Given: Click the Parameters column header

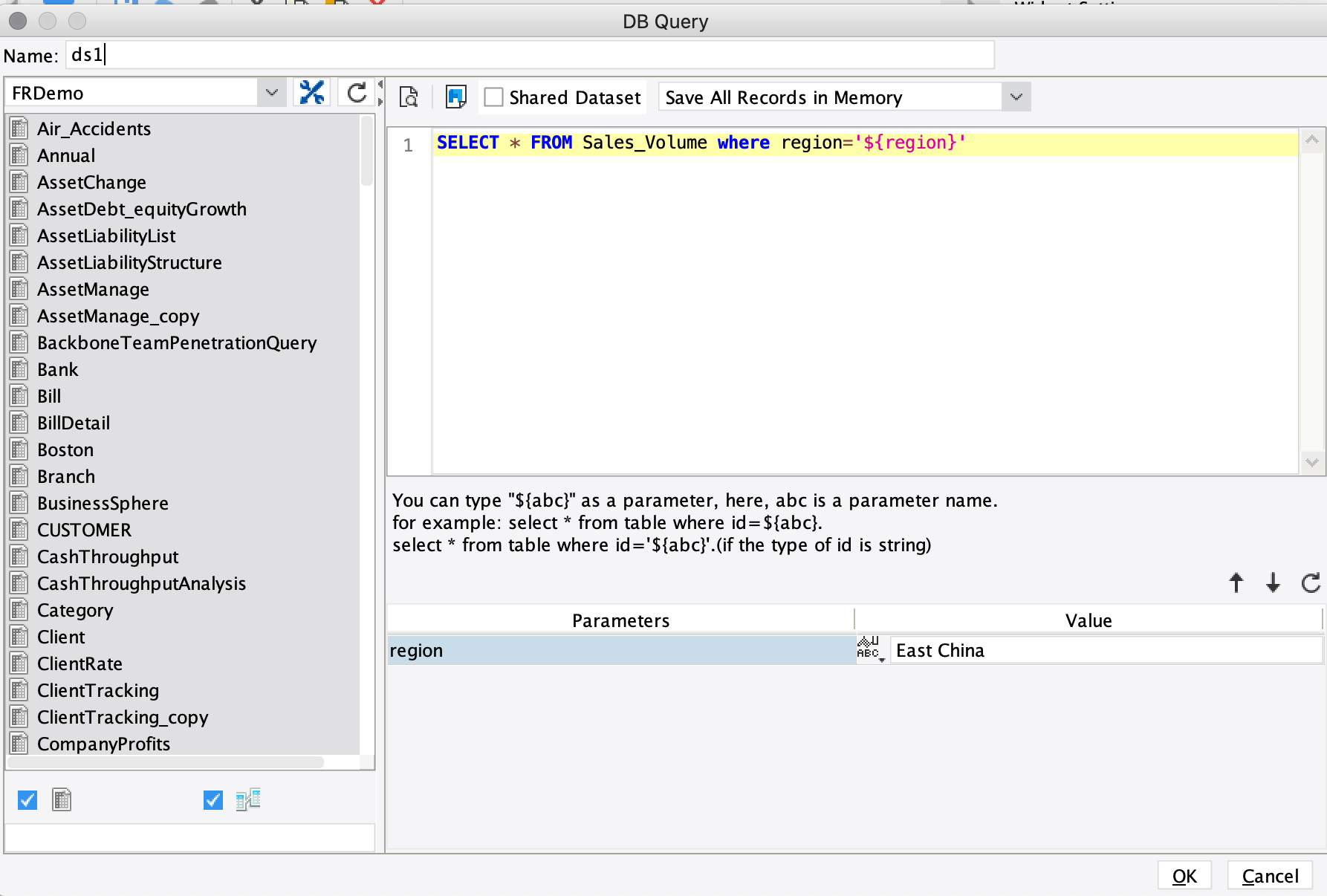Looking at the screenshot, I should (620, 620).
